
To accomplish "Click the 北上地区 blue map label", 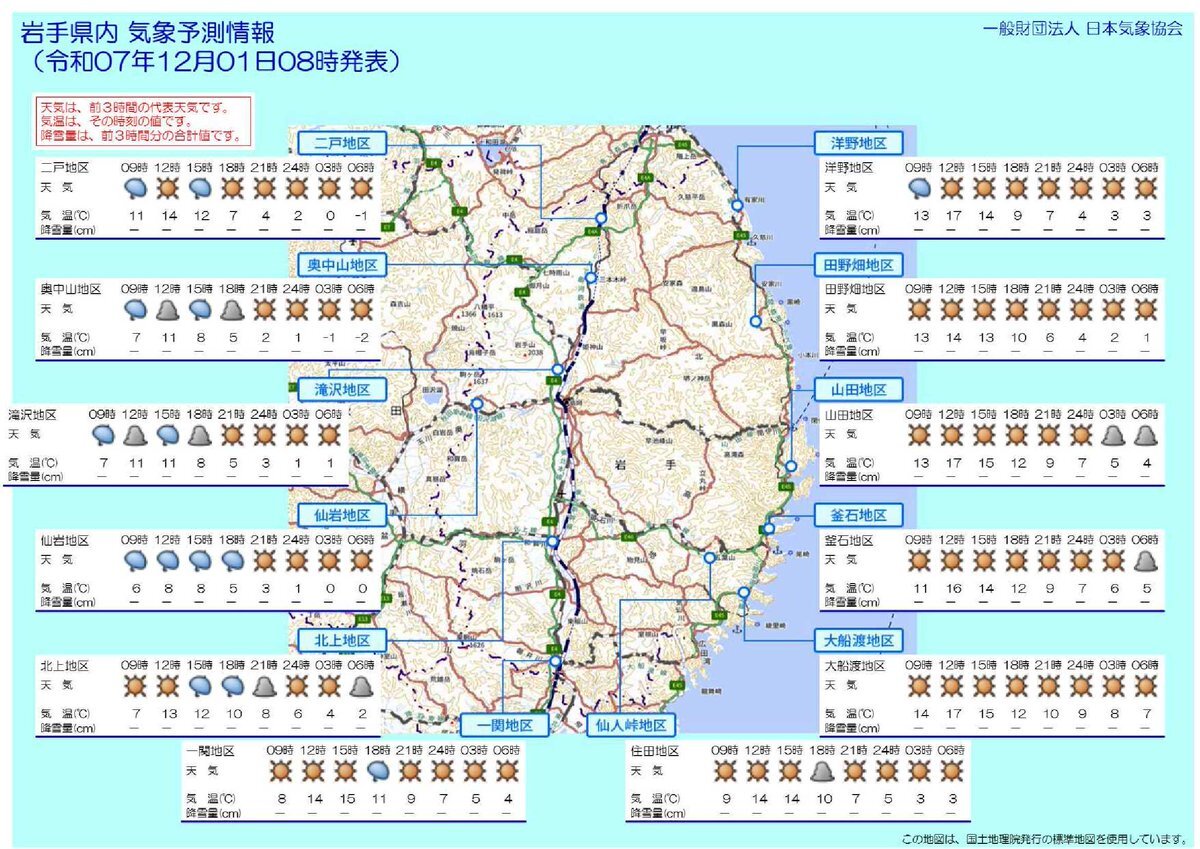I will click(x=341, y=640).
